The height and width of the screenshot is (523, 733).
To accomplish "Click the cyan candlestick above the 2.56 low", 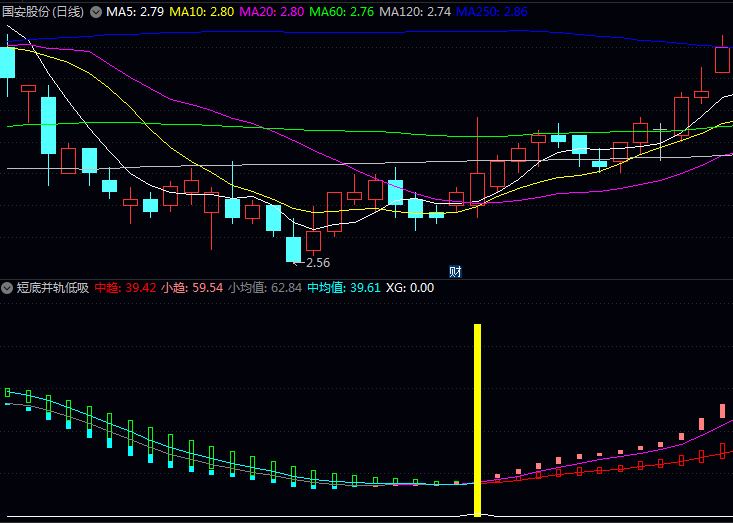I will tap(293, 248).
